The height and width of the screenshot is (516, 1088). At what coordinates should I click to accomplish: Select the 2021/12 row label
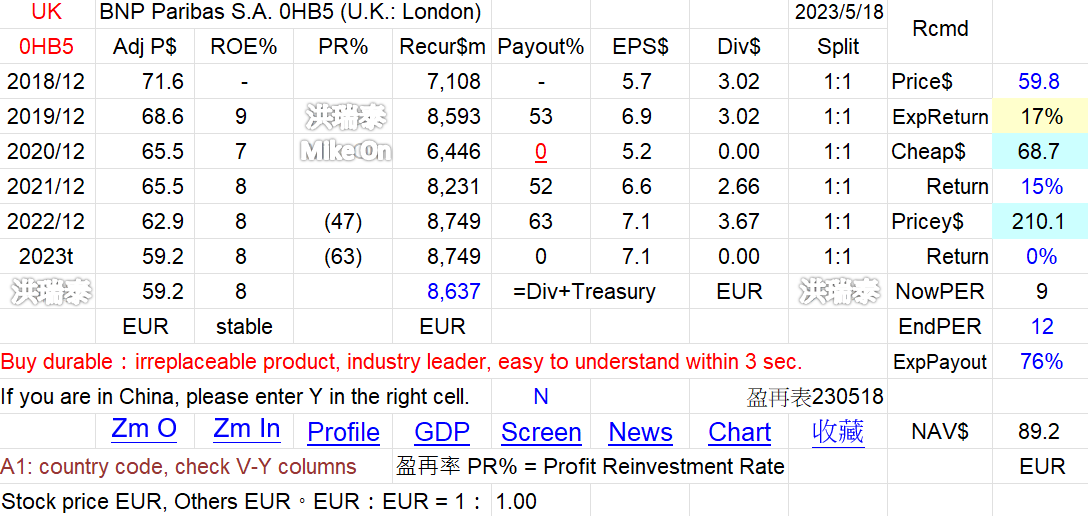tap(46, 187)
